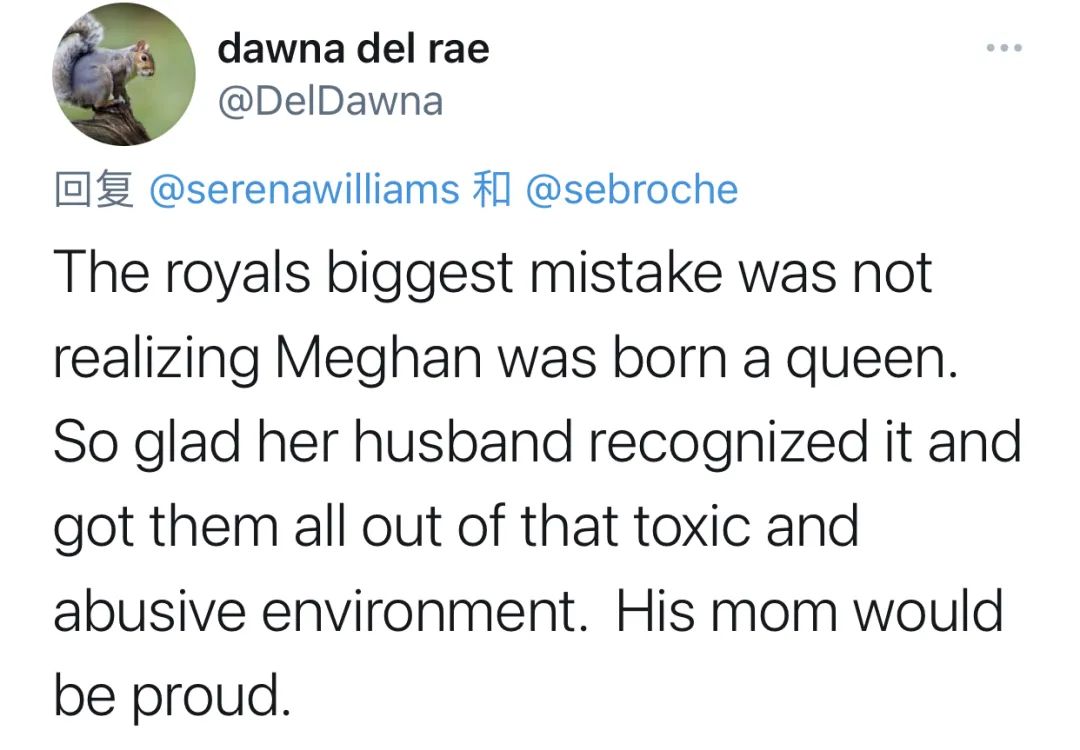Click the word realizing in tweet
Screen dimensions: 1080x750
click(156, 358)
